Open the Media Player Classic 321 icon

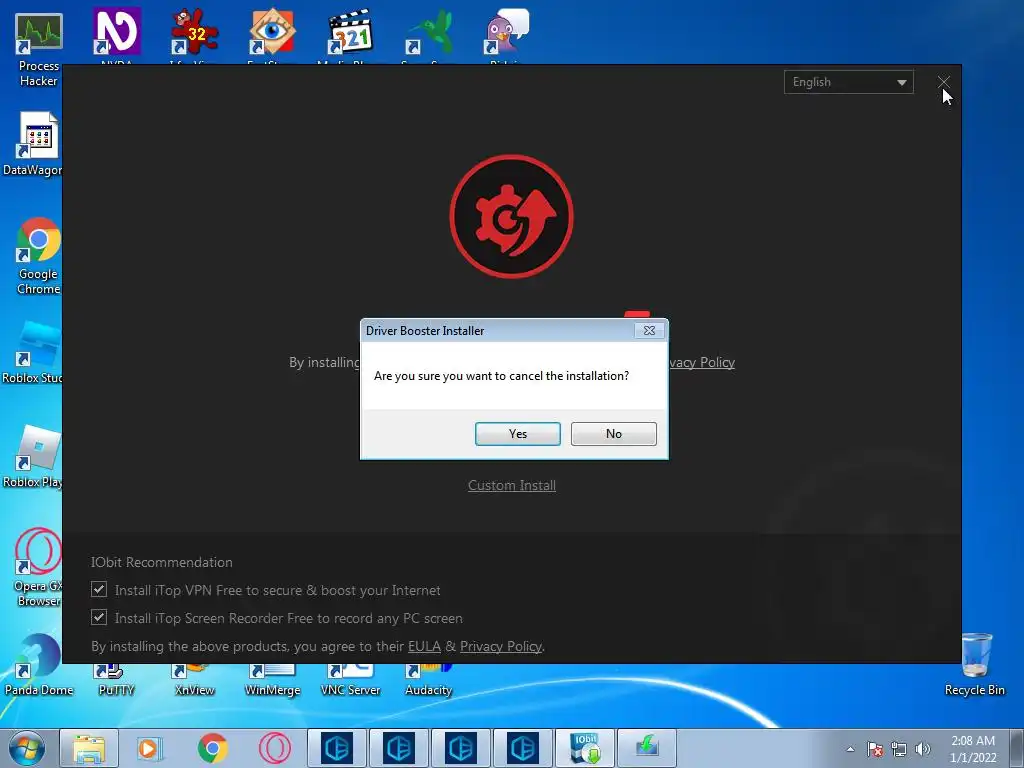(x=350, y=35)
